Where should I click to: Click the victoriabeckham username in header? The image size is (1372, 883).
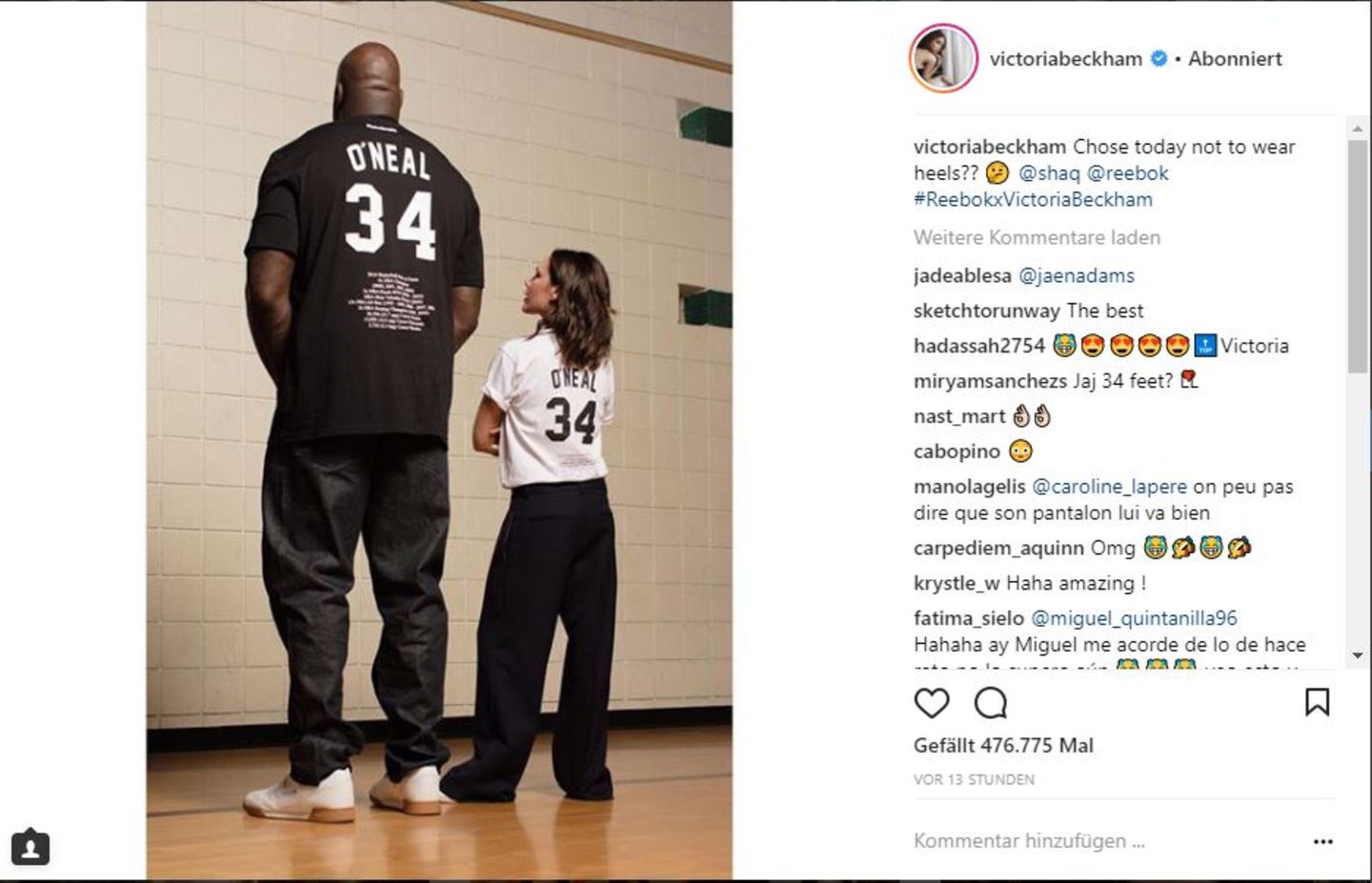tap(1065, 59)
